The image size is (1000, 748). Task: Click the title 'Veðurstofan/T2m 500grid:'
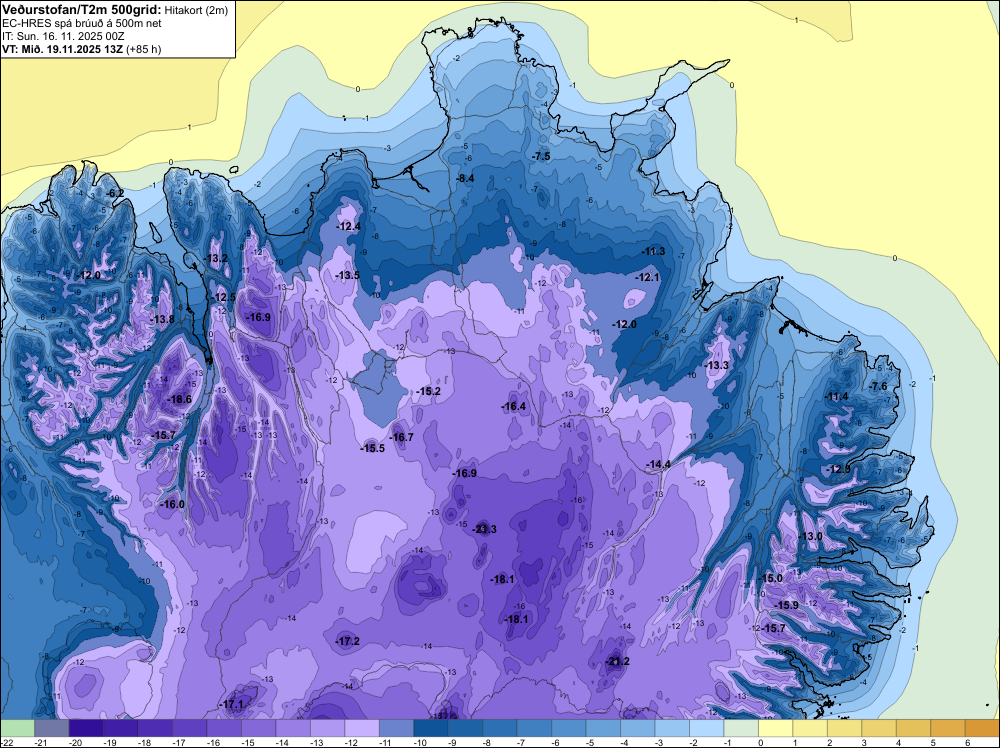(80, 9)
